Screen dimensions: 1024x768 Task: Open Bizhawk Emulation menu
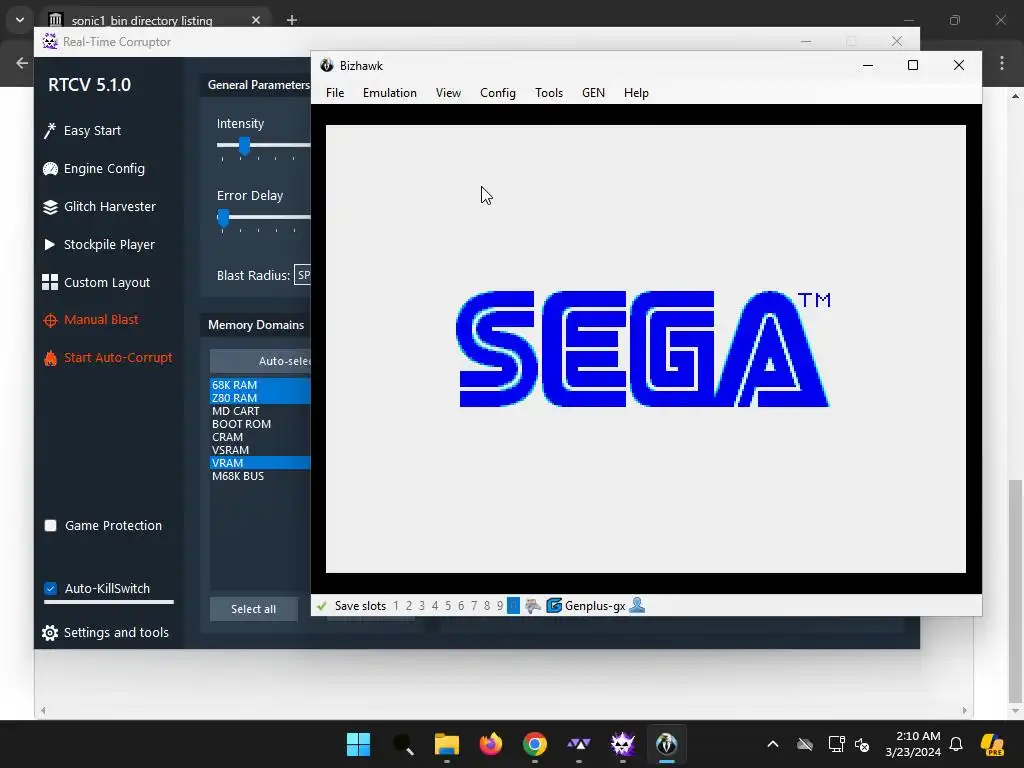(x=390, y=93)
